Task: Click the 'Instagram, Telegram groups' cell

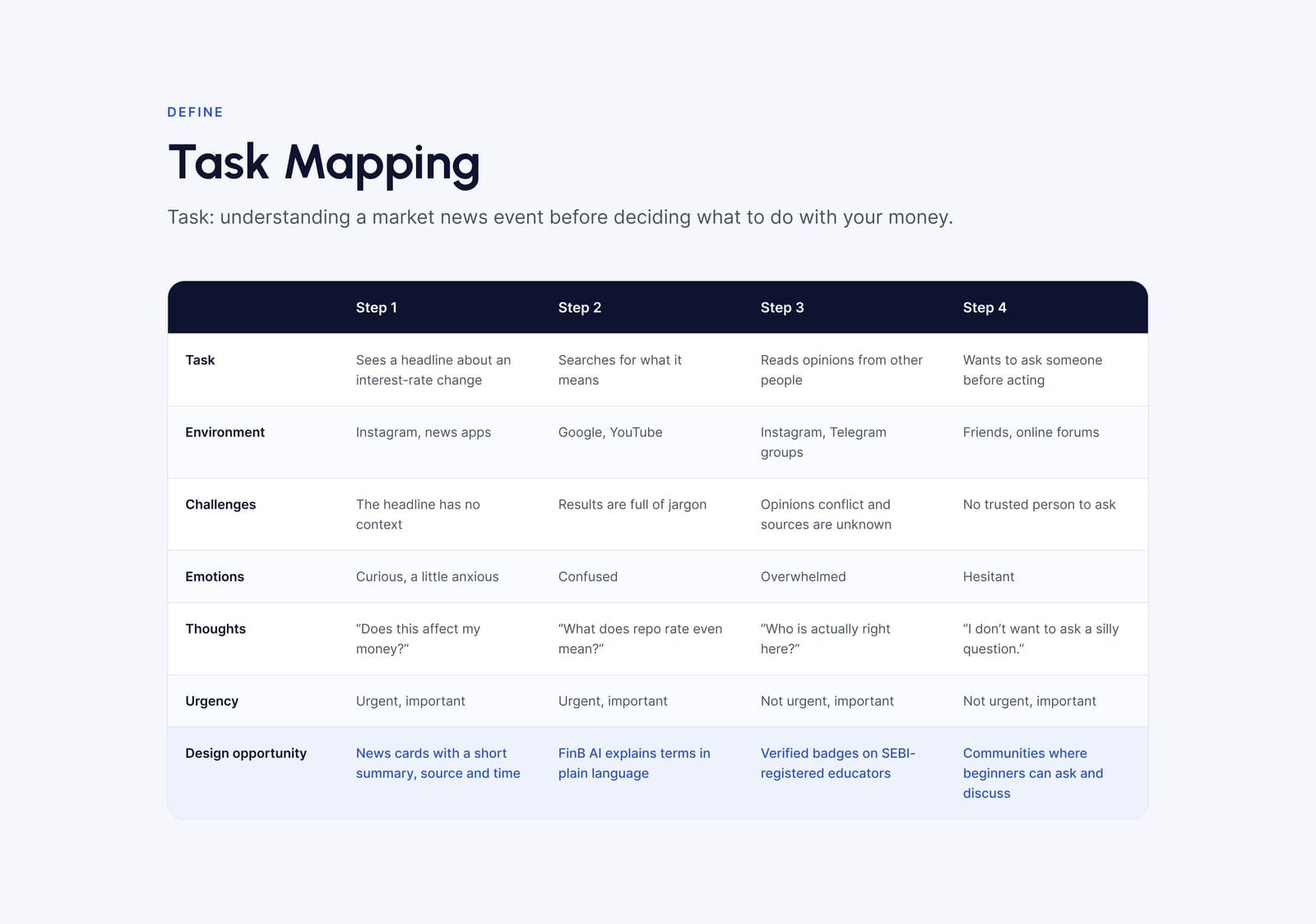Action: tap(823, 442)
